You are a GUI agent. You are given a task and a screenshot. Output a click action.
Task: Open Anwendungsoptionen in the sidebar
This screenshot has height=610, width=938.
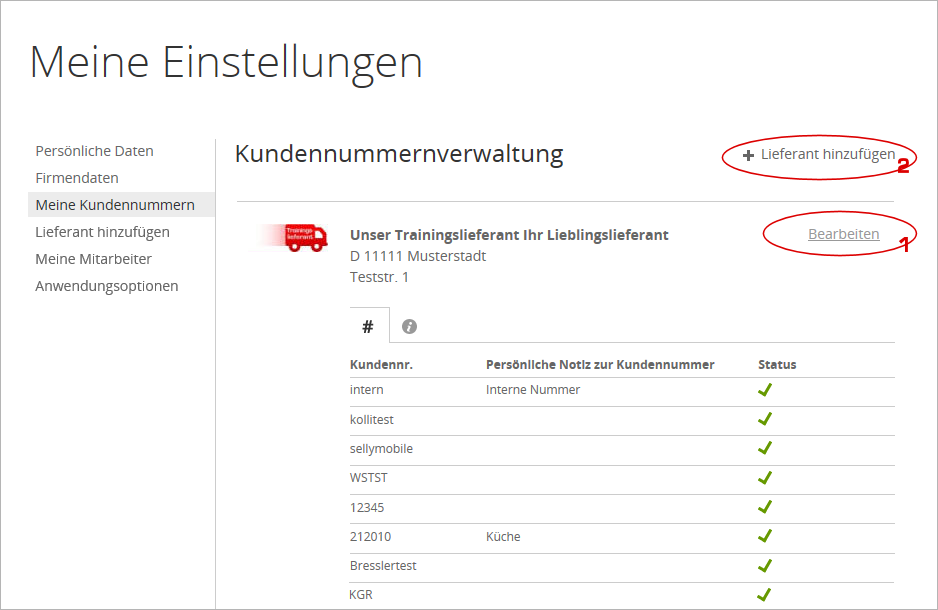coord(107,286)
